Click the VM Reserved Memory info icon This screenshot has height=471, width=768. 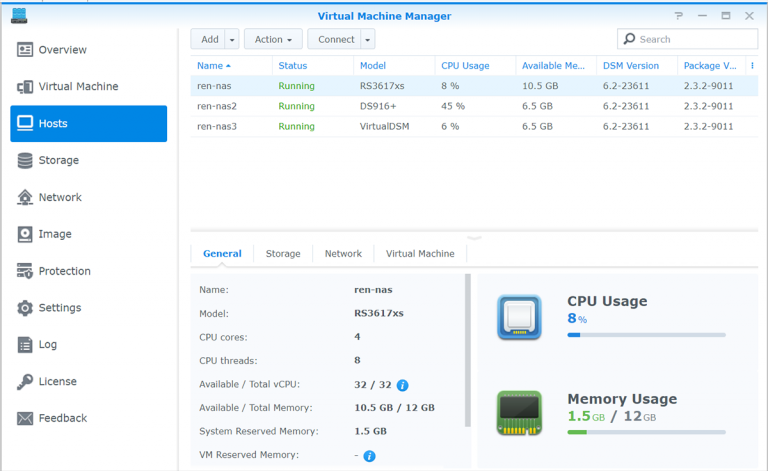coord(369,456)
